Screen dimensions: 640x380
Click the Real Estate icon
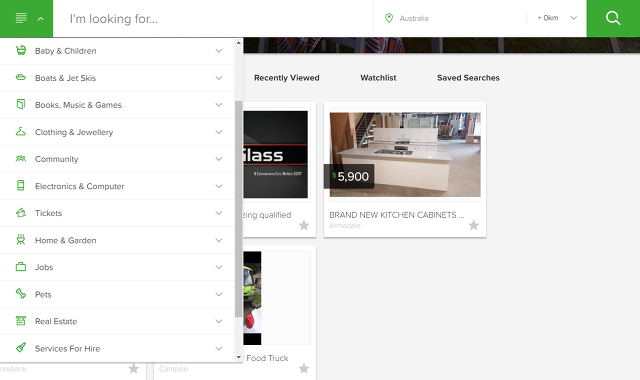point(21,321)
